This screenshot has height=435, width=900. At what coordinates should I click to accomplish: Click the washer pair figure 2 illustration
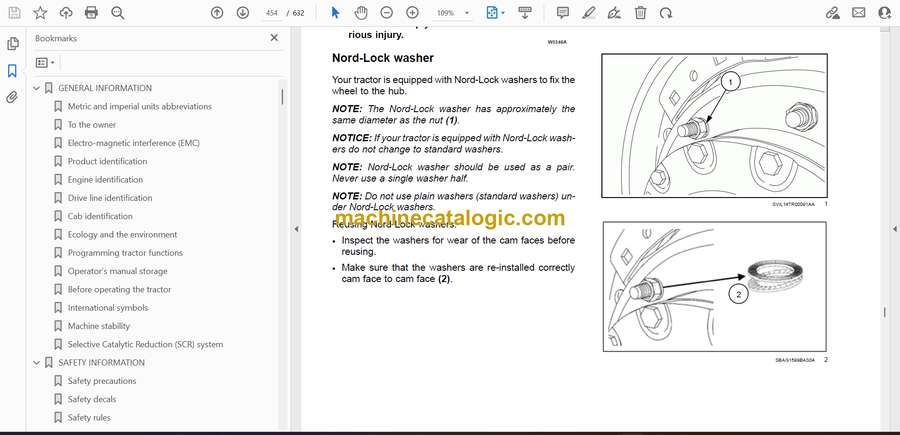pyautogui.click(x=714, y=286)
